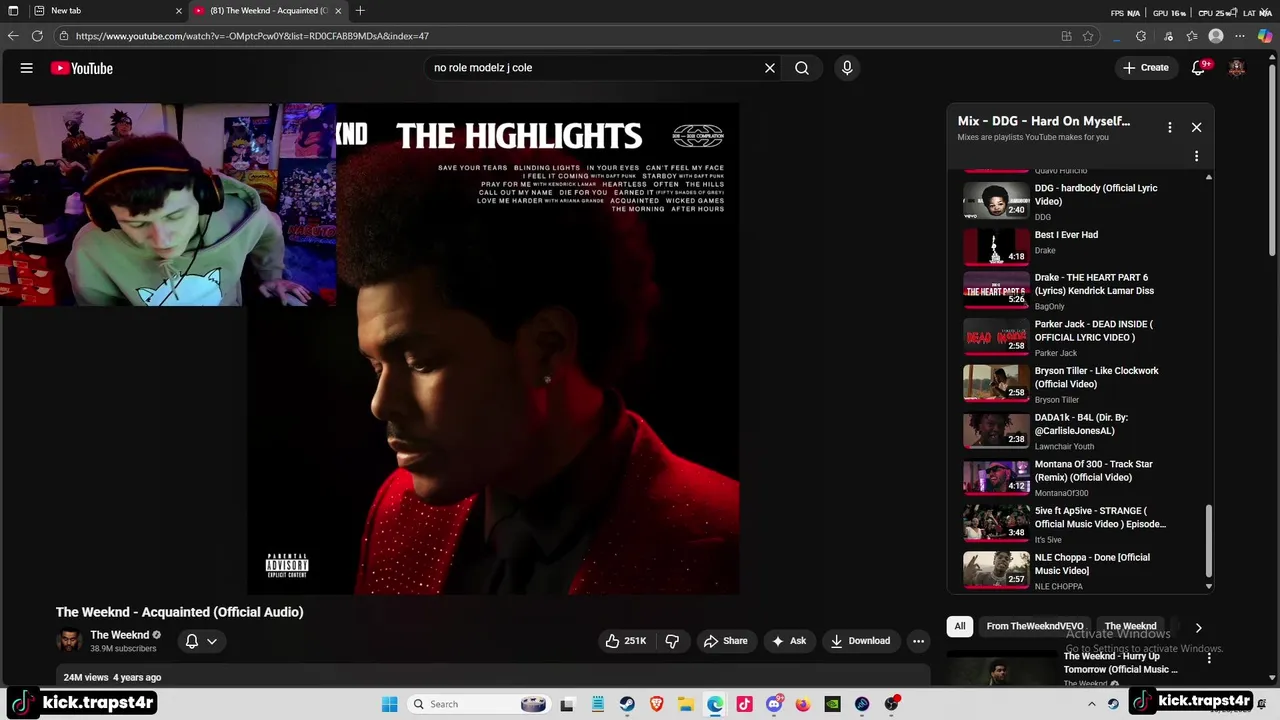Play Montana Of 300 Track Star entry
The height and width of the screenshot is (720, 1280).
tap(1080, 478)
